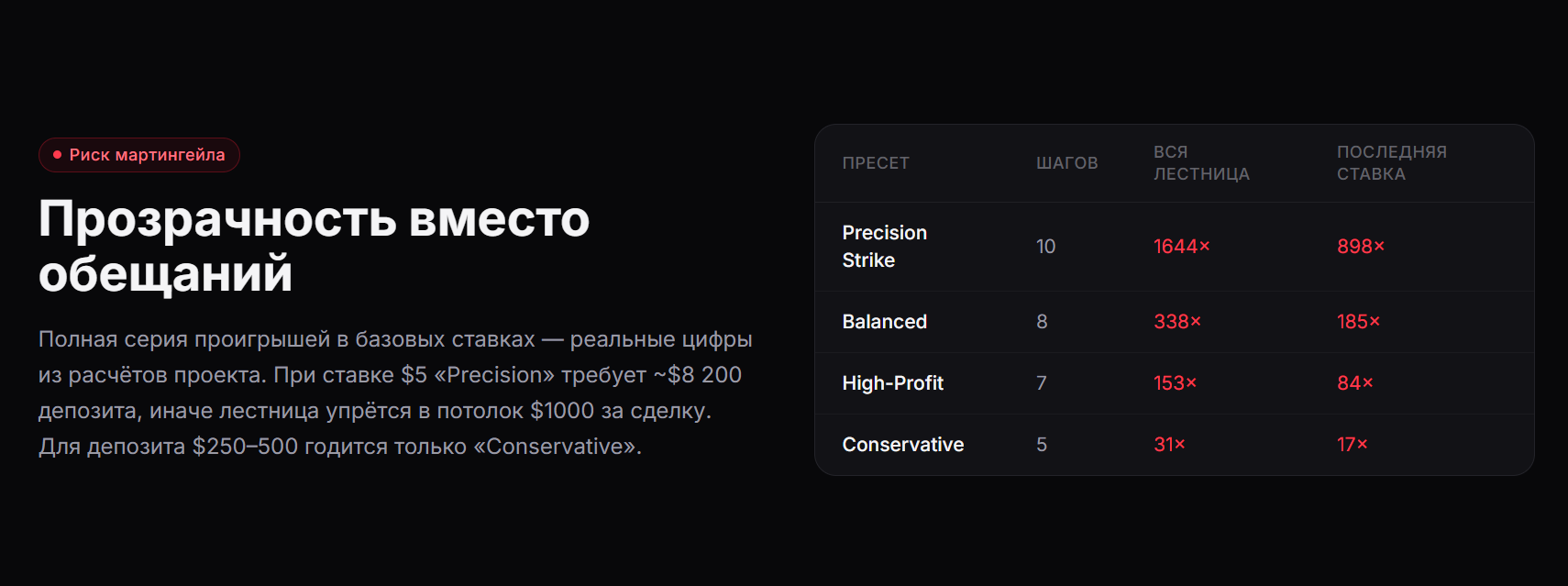The height and width of the screenshot is (586, 1568).
Task: Click the 338× ladder value
Action: 1176,322
